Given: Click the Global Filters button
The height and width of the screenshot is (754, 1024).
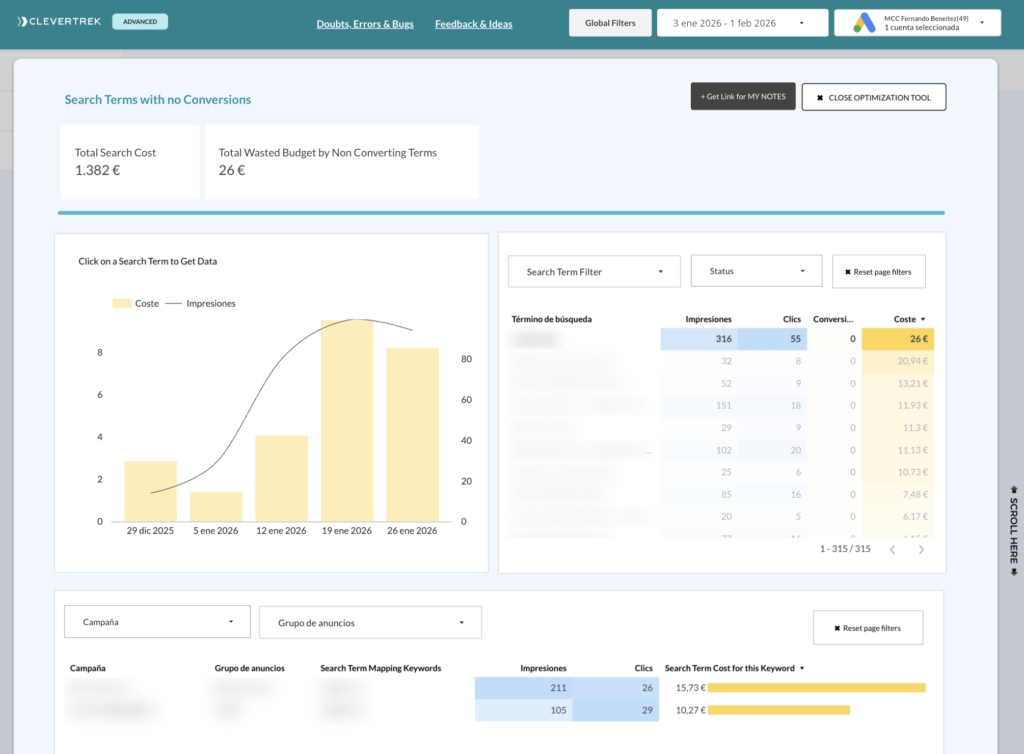Looking at the screenshot, I should coord(610,23).
